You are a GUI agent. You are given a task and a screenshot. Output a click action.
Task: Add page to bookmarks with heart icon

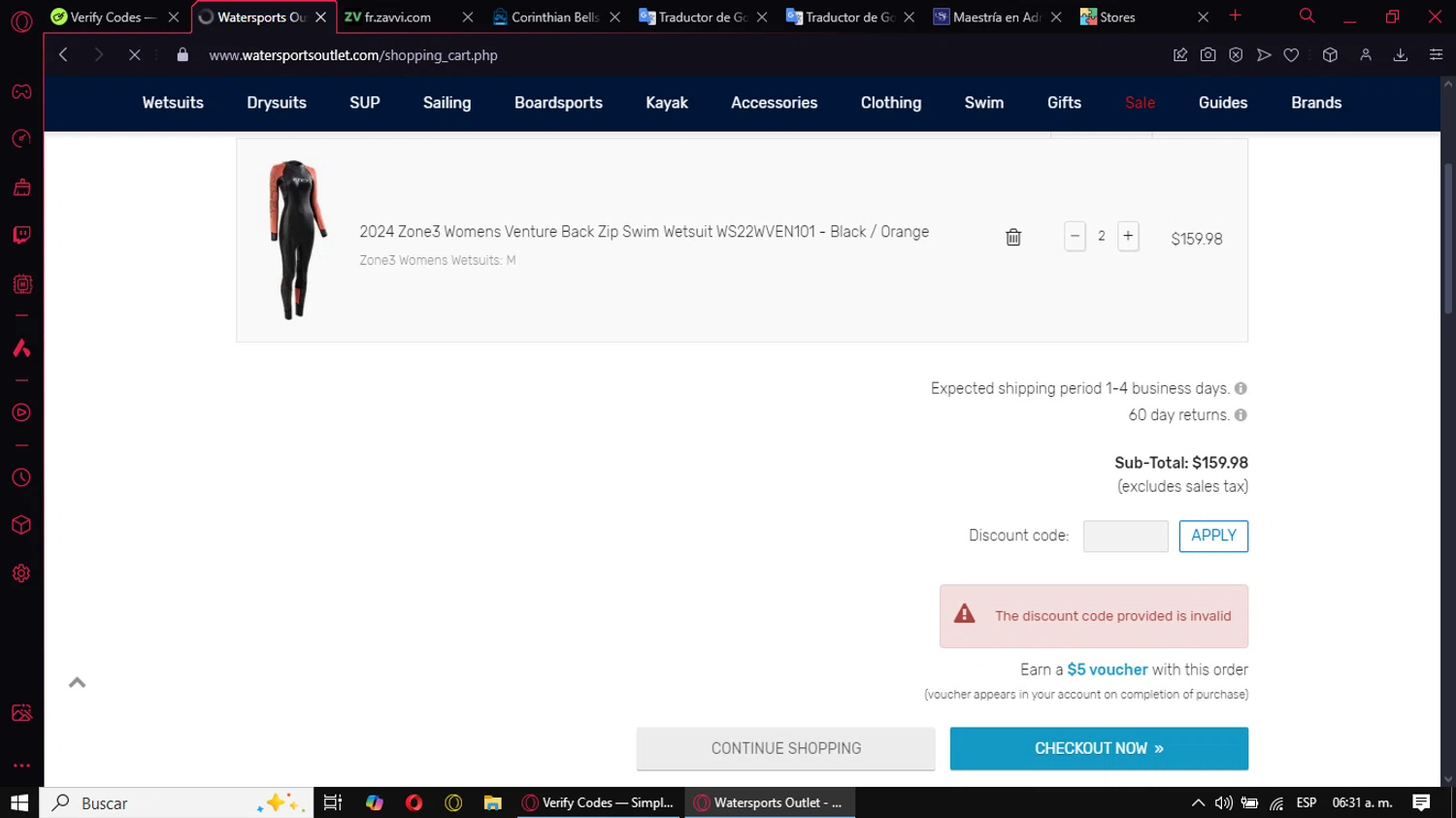pyautogui.click(x=1291, y=55)
